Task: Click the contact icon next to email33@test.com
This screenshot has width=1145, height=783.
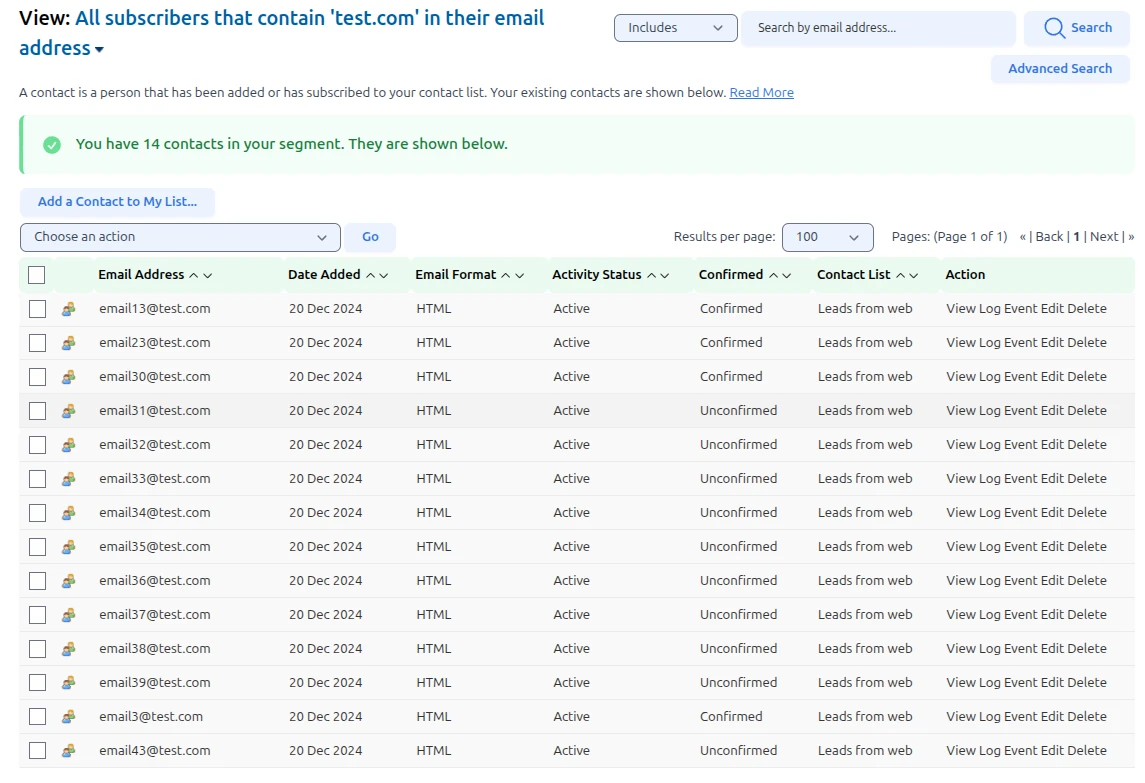Action: [69, 479]
